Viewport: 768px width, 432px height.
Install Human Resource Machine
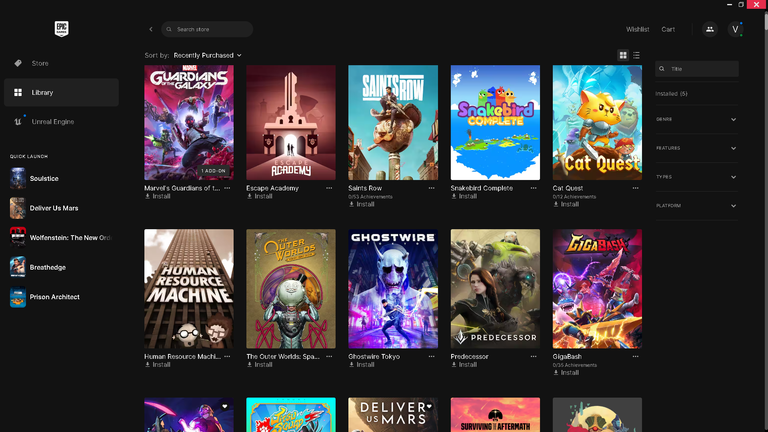(x=158, y=365)
